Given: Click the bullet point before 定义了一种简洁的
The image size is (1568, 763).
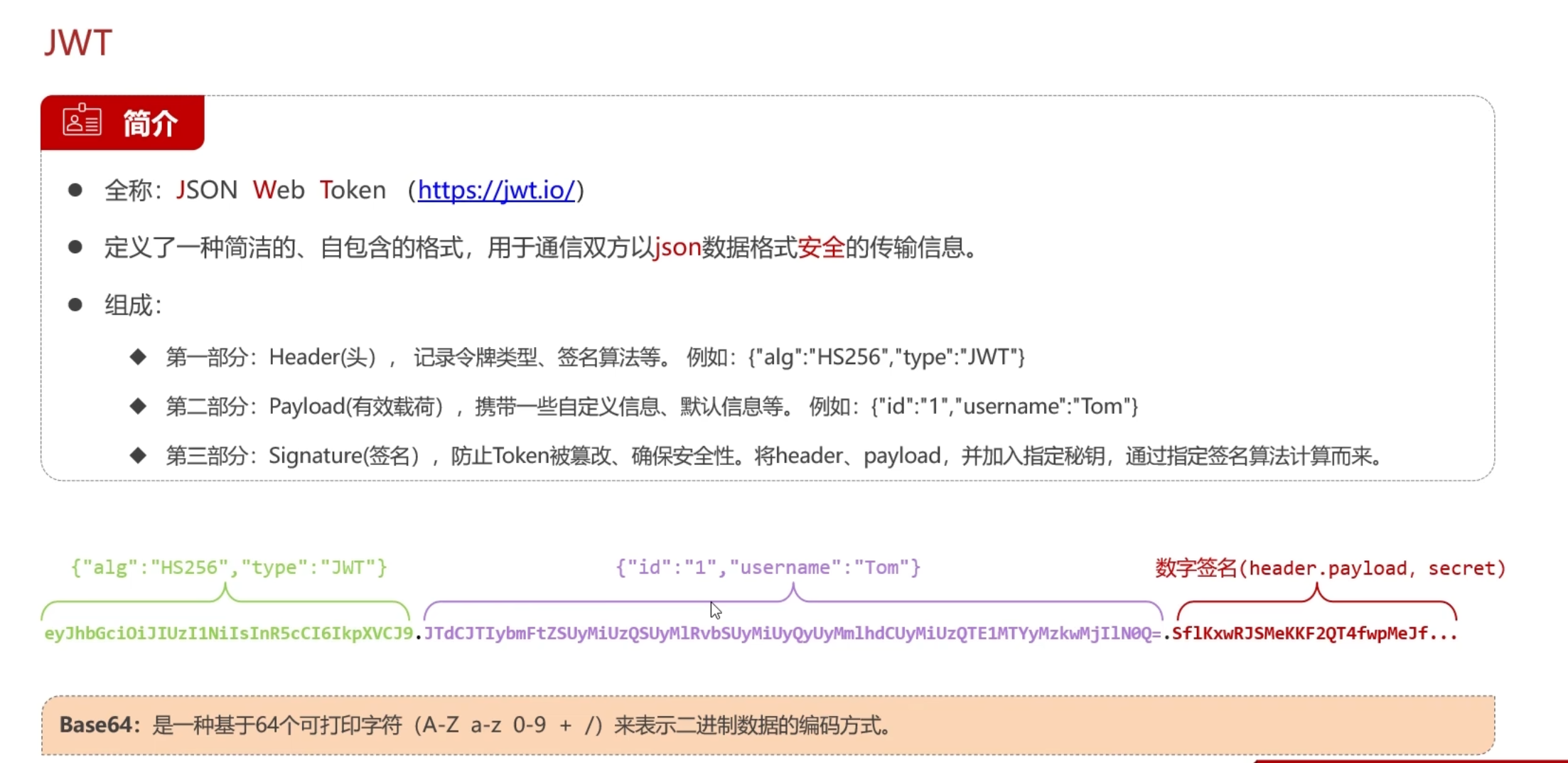Looking at the screenshot, I should coord(75,246).
